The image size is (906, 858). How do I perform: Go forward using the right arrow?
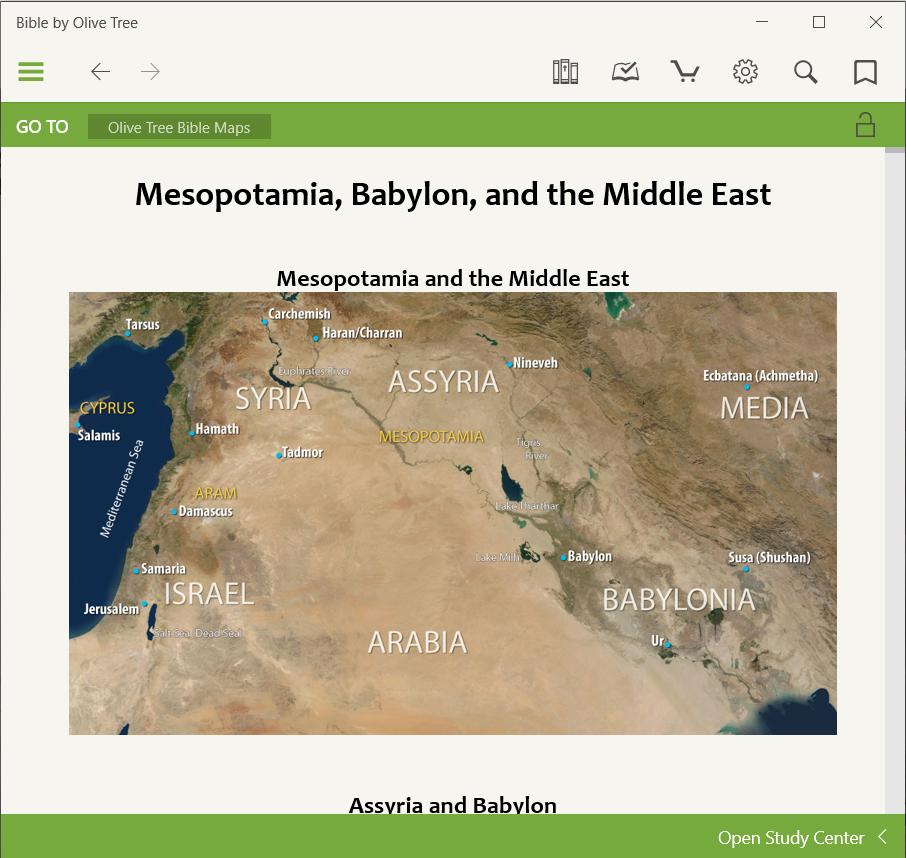click(151, 72)
